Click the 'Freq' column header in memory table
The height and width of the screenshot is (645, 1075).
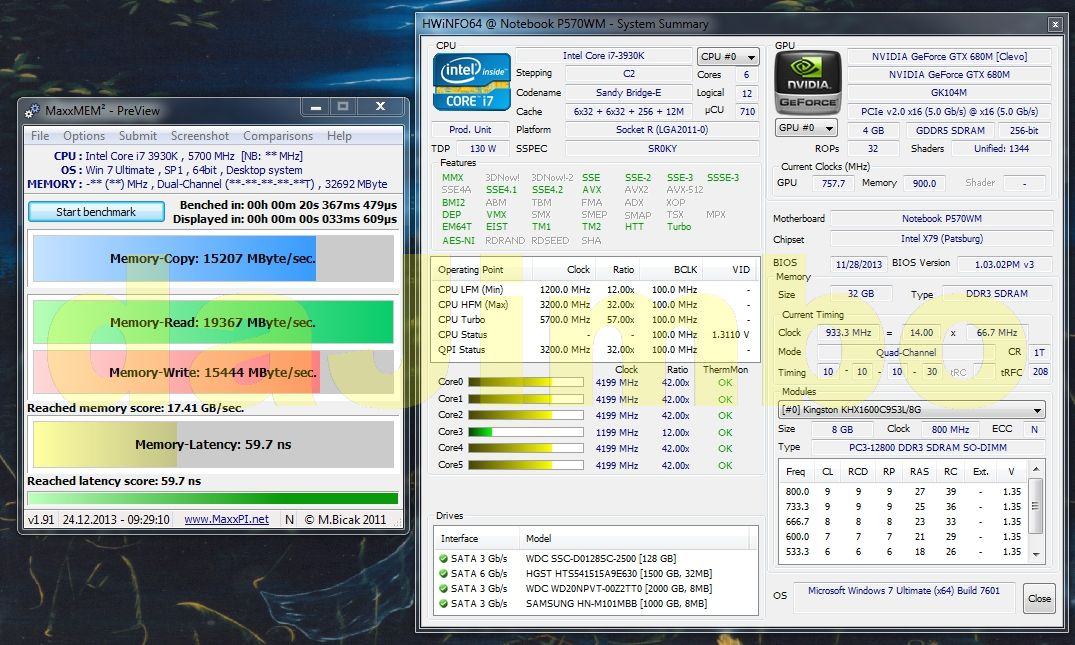point(796,472)
